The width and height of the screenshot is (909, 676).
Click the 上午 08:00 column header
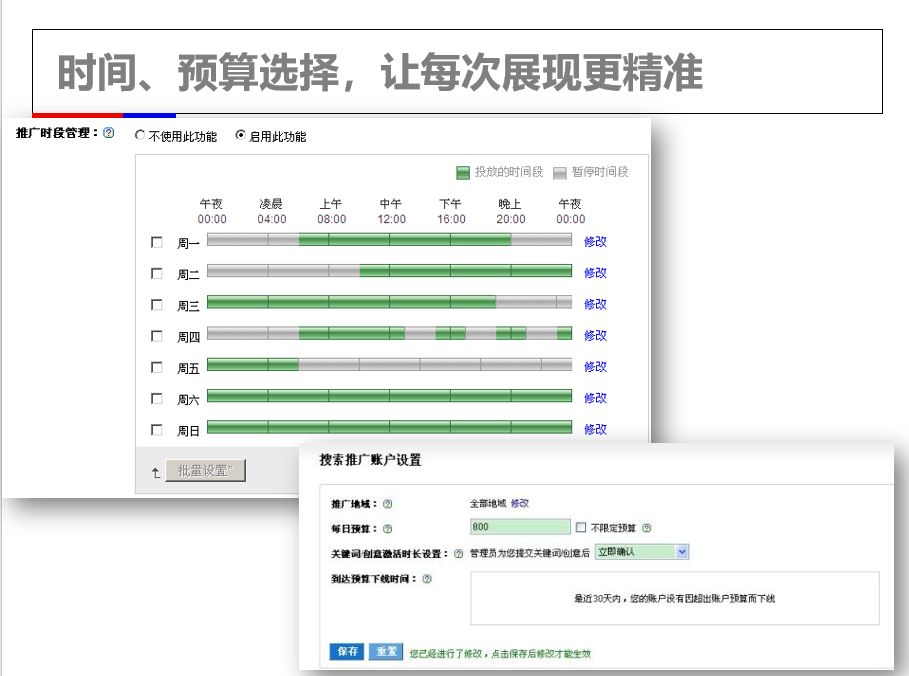[332, 212]
